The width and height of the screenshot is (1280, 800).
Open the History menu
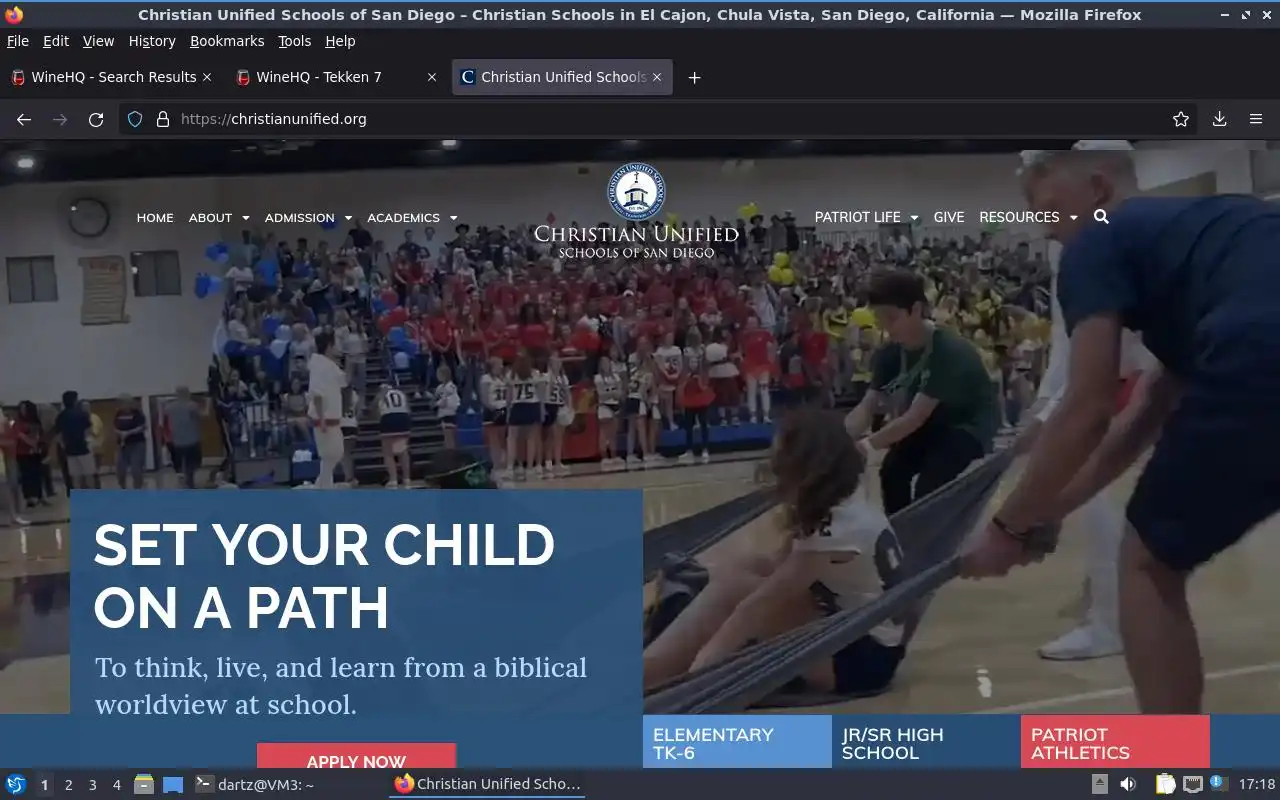click(152, 41)
